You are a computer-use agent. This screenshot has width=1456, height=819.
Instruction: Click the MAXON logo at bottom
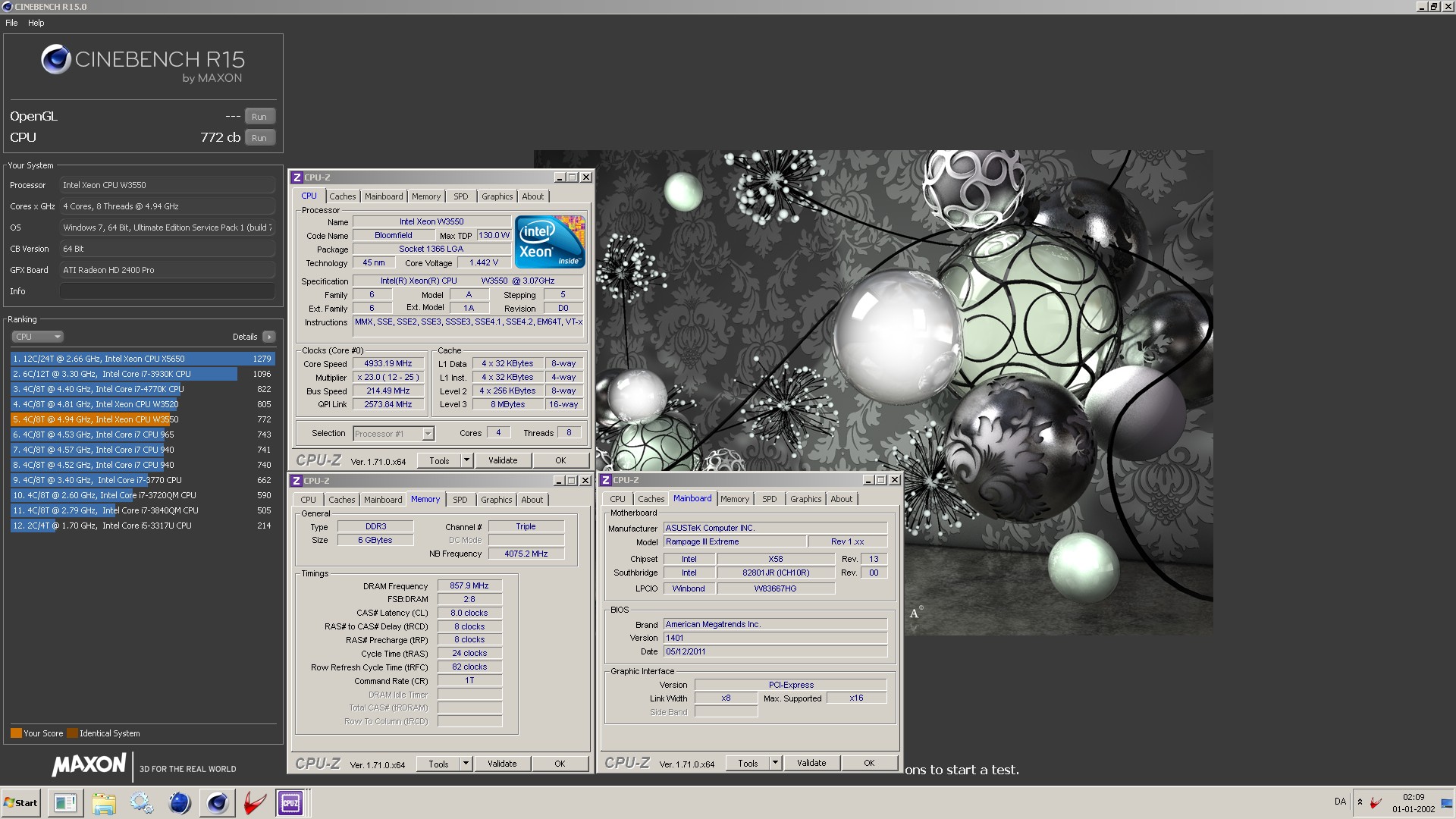click(89, 765)
